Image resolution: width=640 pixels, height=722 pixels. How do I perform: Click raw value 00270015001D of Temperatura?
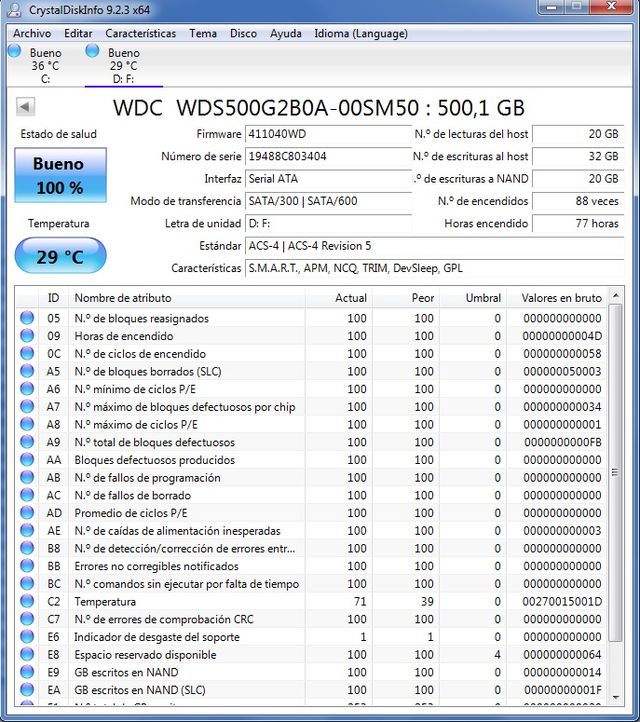[x=562, y=601]
